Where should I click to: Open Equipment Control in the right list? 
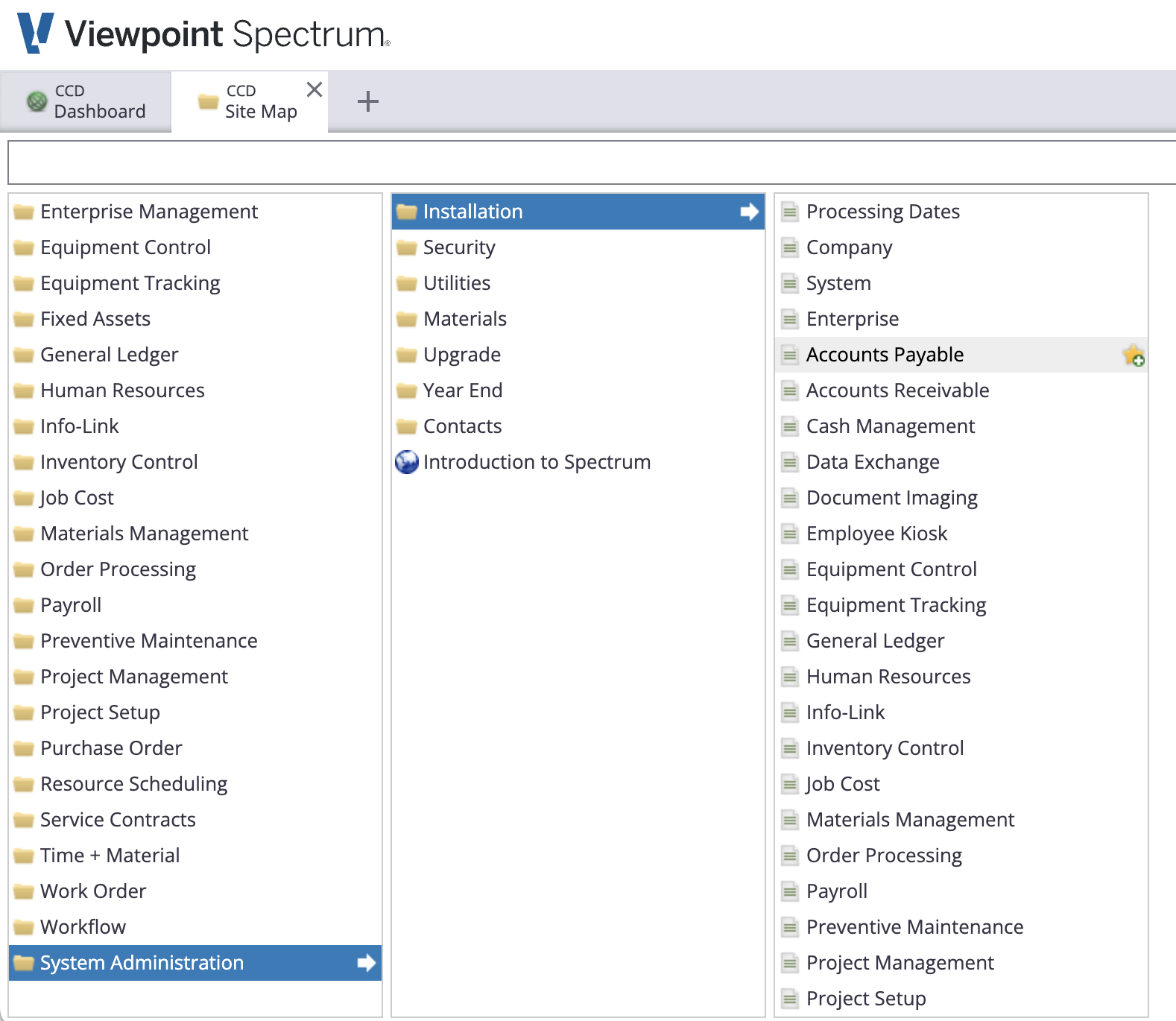coord(961,569)
